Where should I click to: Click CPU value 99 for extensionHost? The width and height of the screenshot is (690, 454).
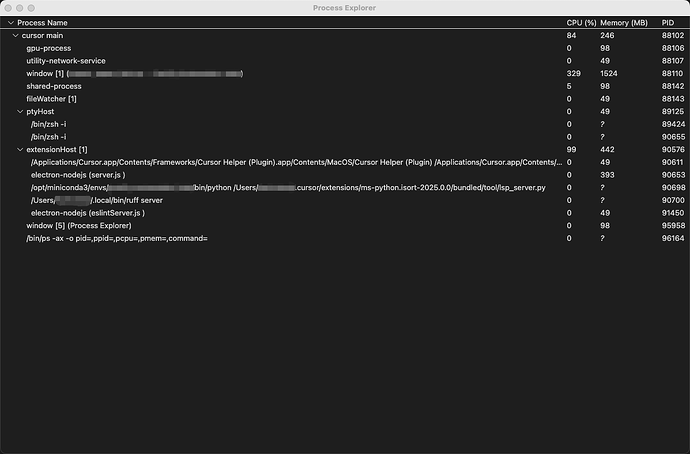coord(571,150)
